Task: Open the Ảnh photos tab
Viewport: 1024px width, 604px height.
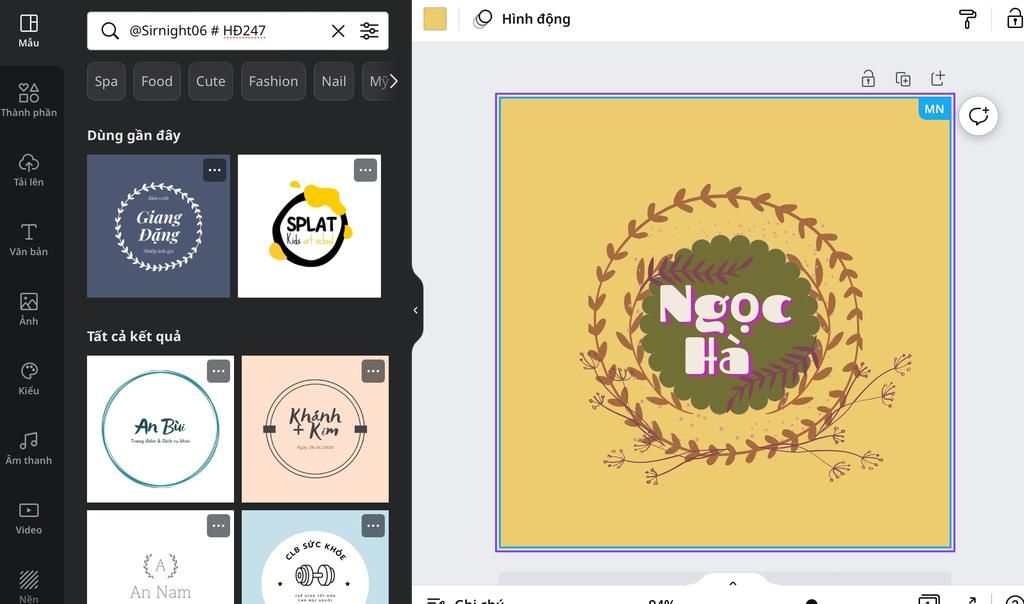Action: [x=29, y=309]
